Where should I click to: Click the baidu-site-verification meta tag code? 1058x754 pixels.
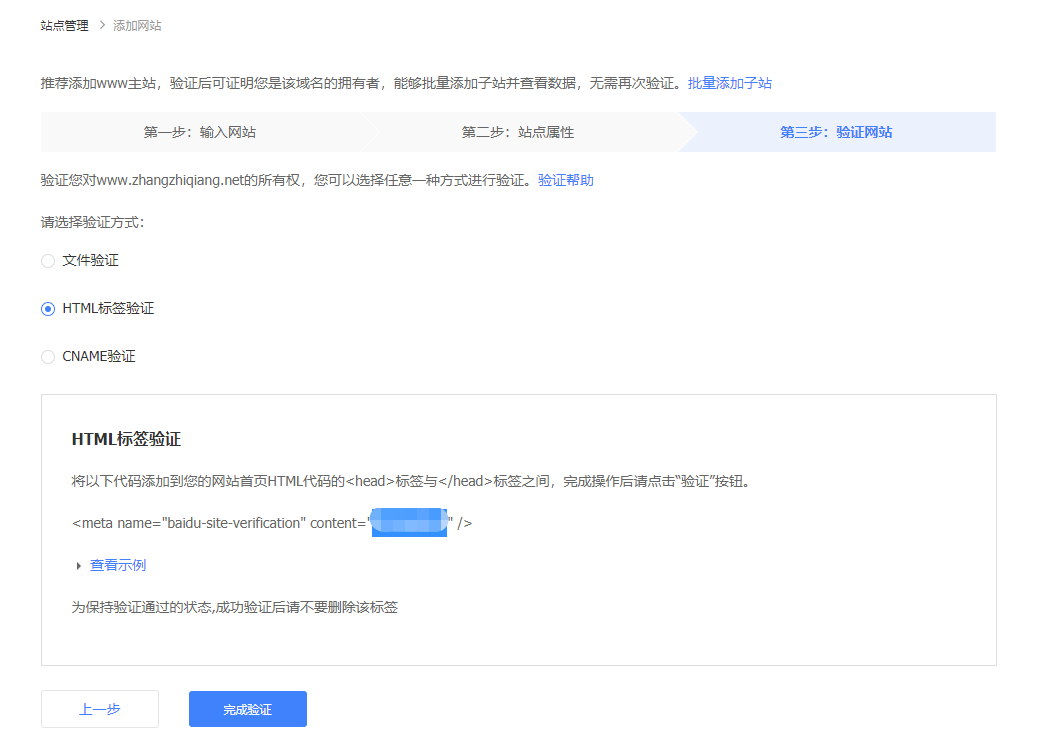pos(218,523)
